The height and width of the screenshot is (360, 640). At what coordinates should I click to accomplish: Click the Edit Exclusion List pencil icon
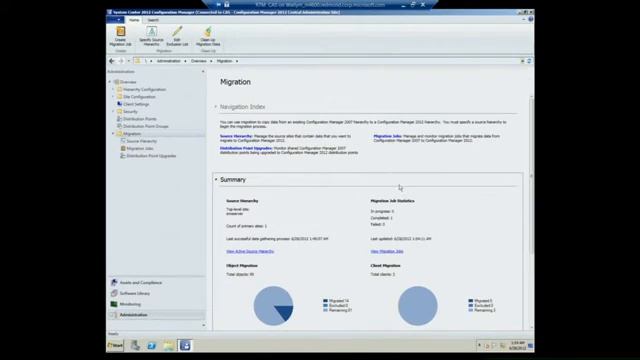coord(177,31)
